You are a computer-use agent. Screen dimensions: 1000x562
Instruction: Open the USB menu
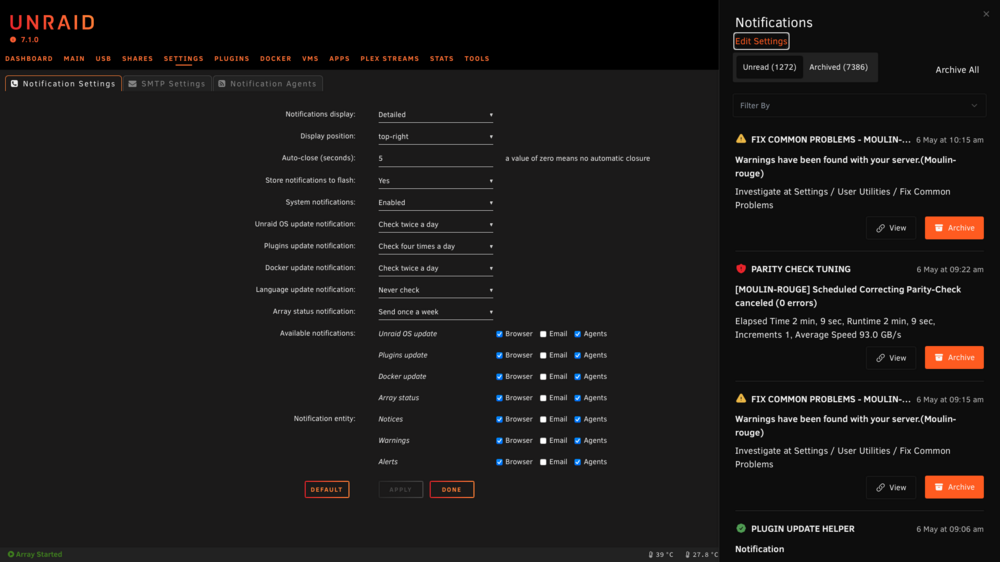tap(103, 59)
